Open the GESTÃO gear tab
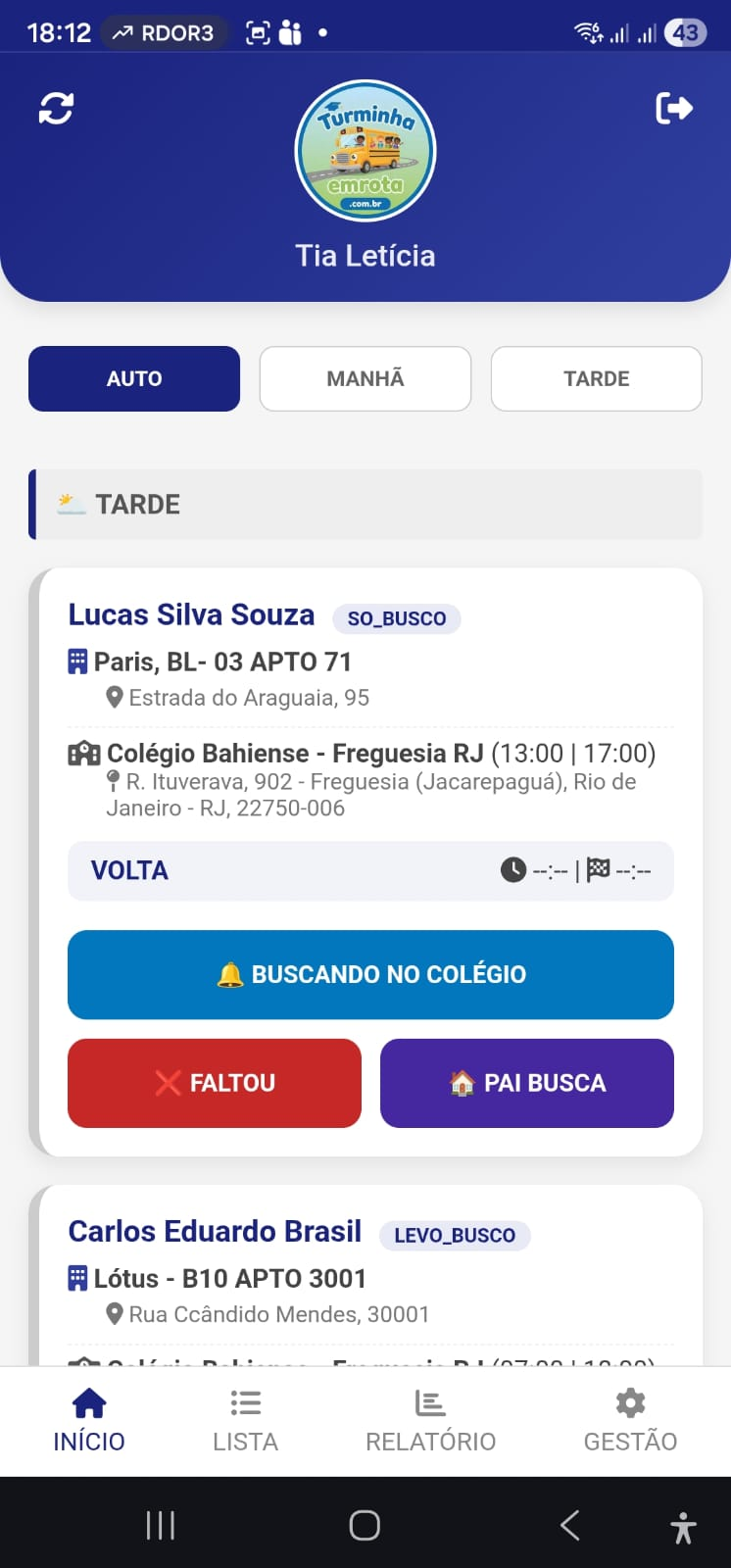The image size is (731, 1568). [x=630, y=1420]
